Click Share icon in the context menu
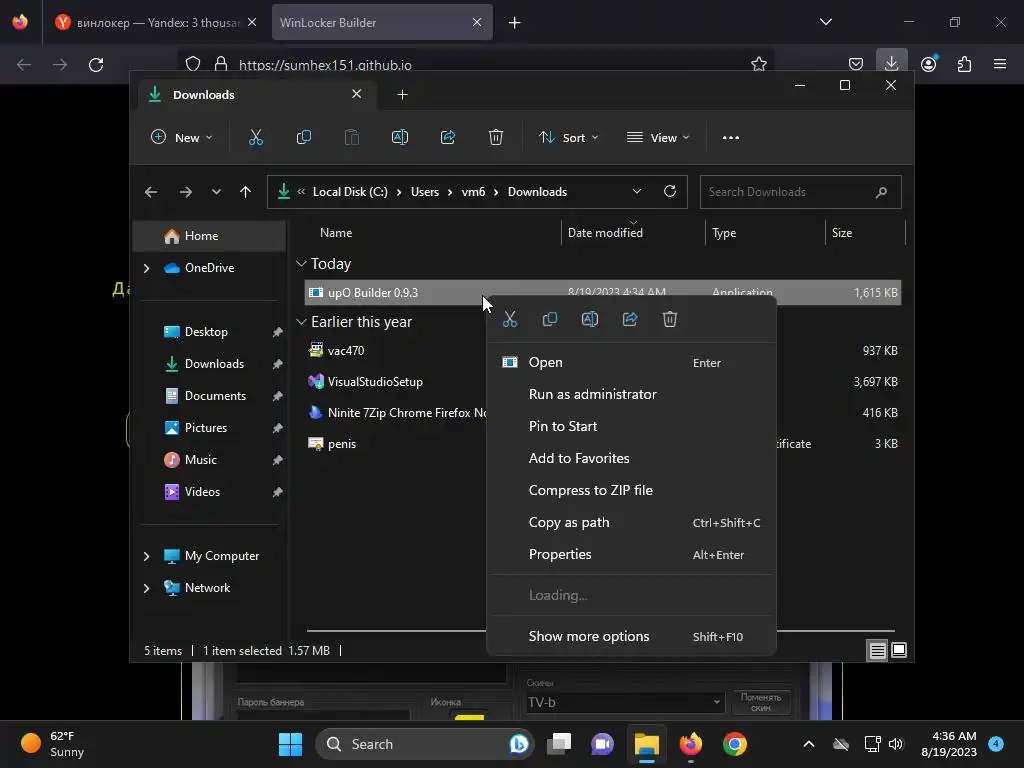Image resolution: width=1024 pixels, height=768 pixels. [x=630, y=319]
